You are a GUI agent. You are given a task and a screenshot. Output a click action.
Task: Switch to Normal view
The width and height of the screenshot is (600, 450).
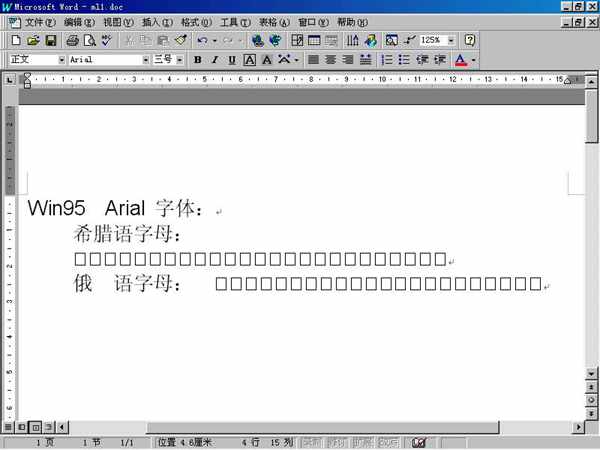[x=8, y=427]
